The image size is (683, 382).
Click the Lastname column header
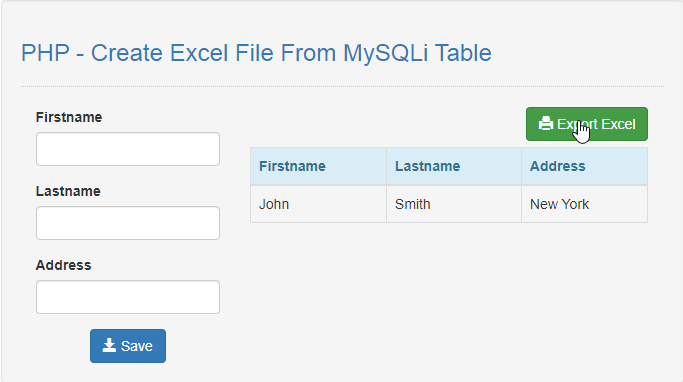454,166
